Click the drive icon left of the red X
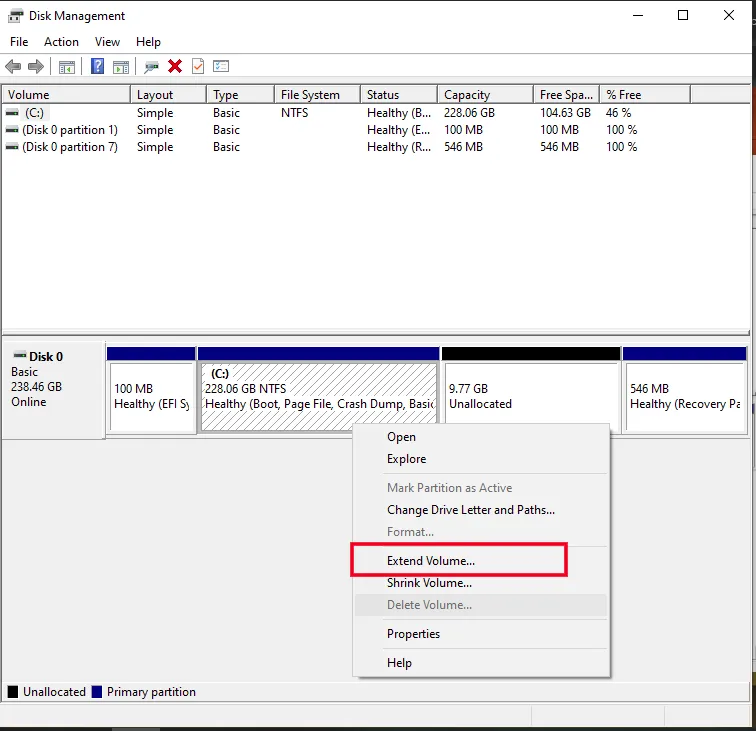Viewport: 756px width, 731px height. pos(151,67)
